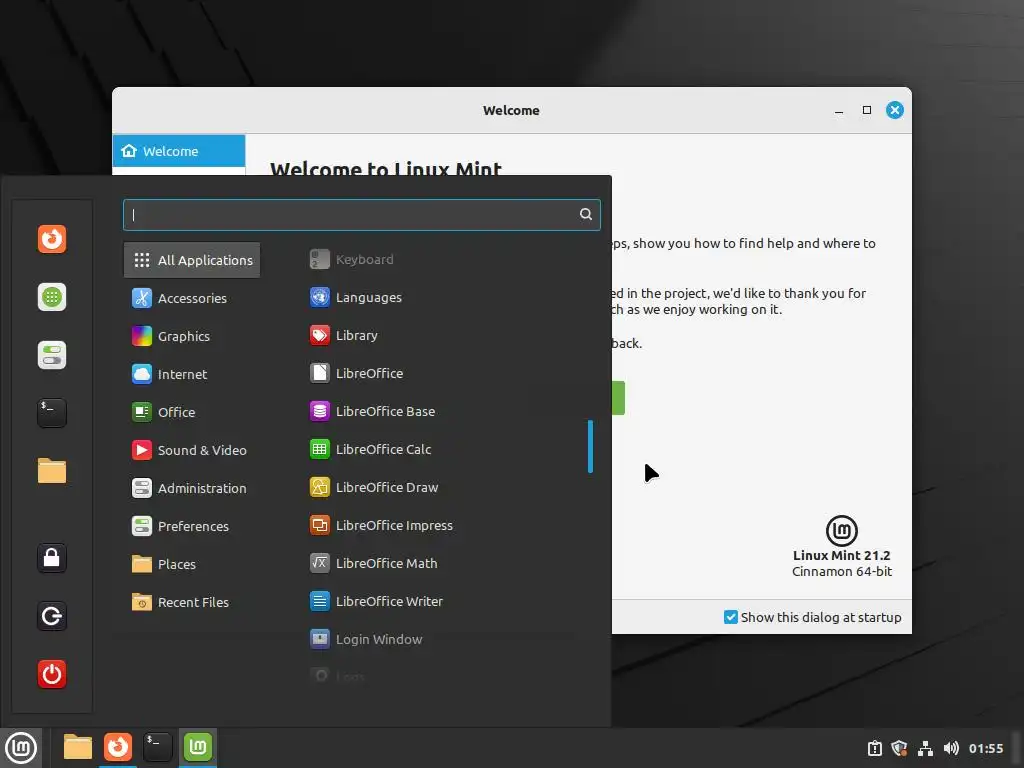Viewport: 1024px width, 768px height.
Task: Open the Sound & Video category
Action: [192, 450]
